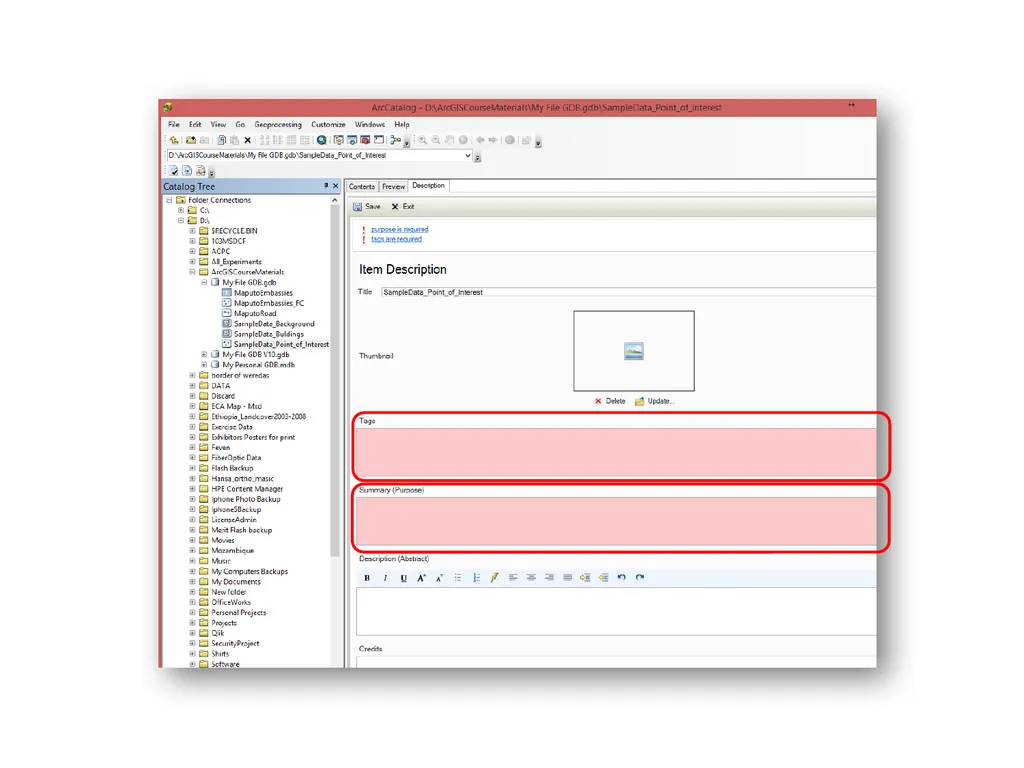Insert bulleted list in description editor

coord(458,577)
